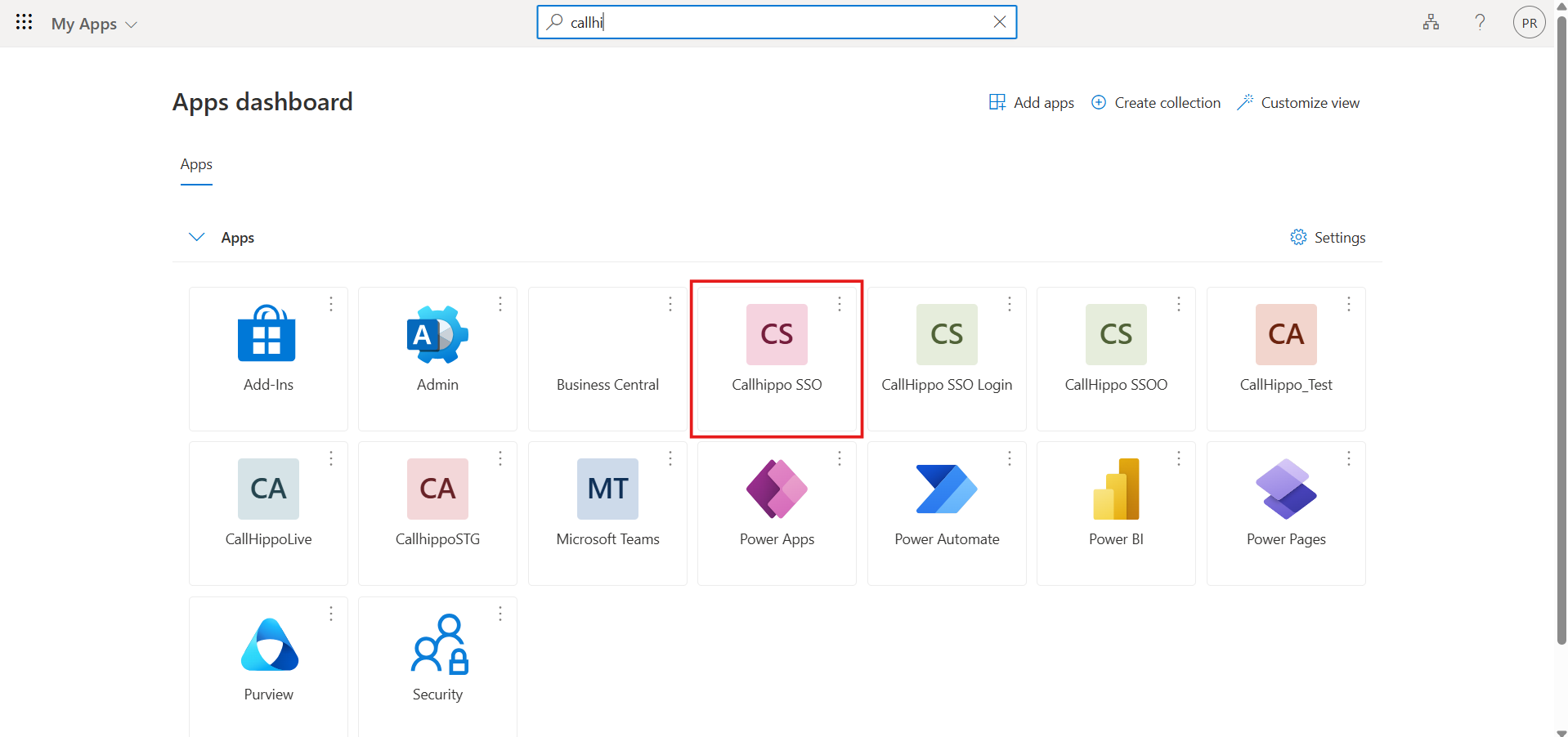Open Customize view
The height and width of the screenshot is (737, 1568).
1298,102
